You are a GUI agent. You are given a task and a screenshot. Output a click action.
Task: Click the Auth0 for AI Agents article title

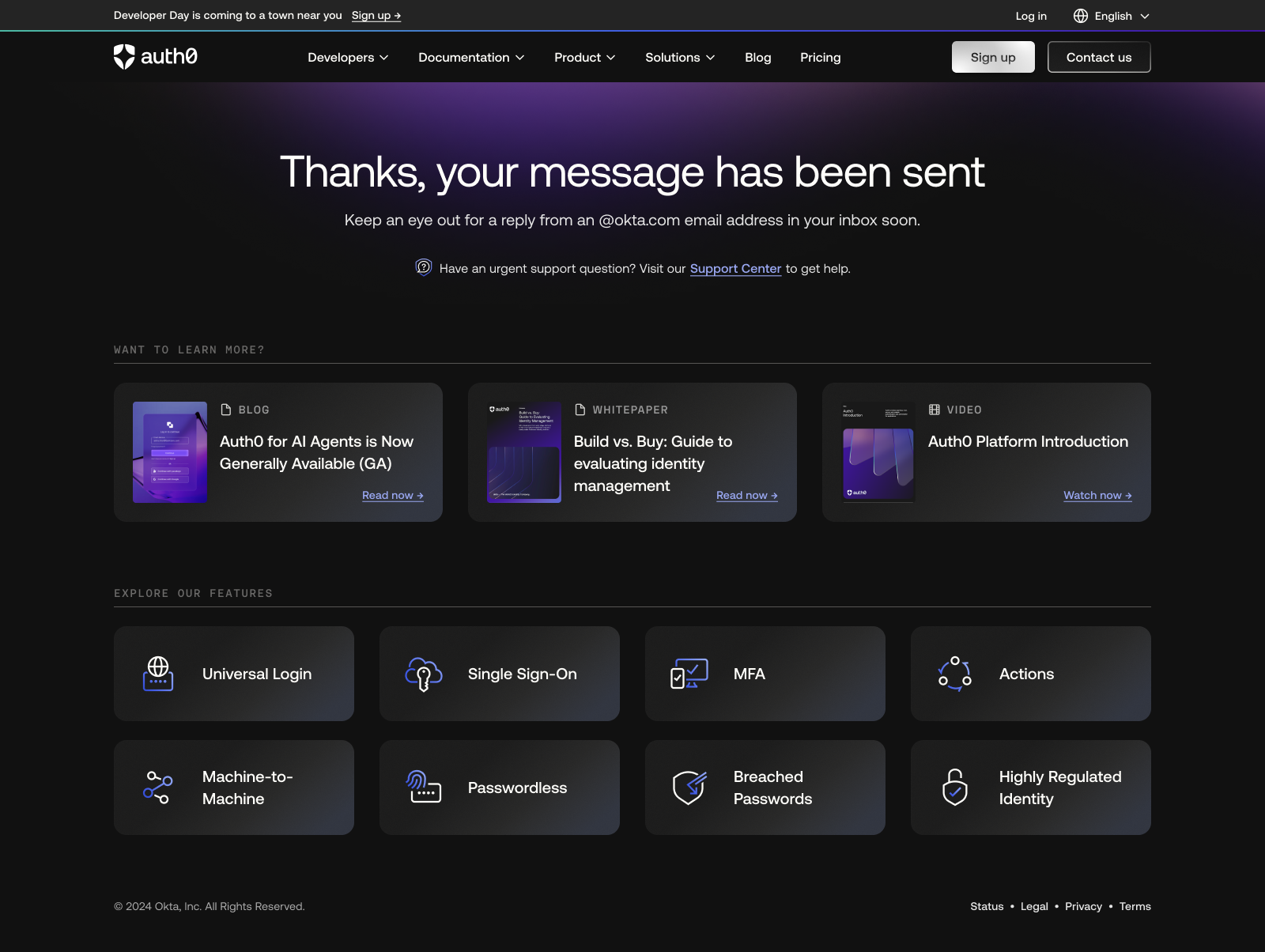(x=316, y=452)
